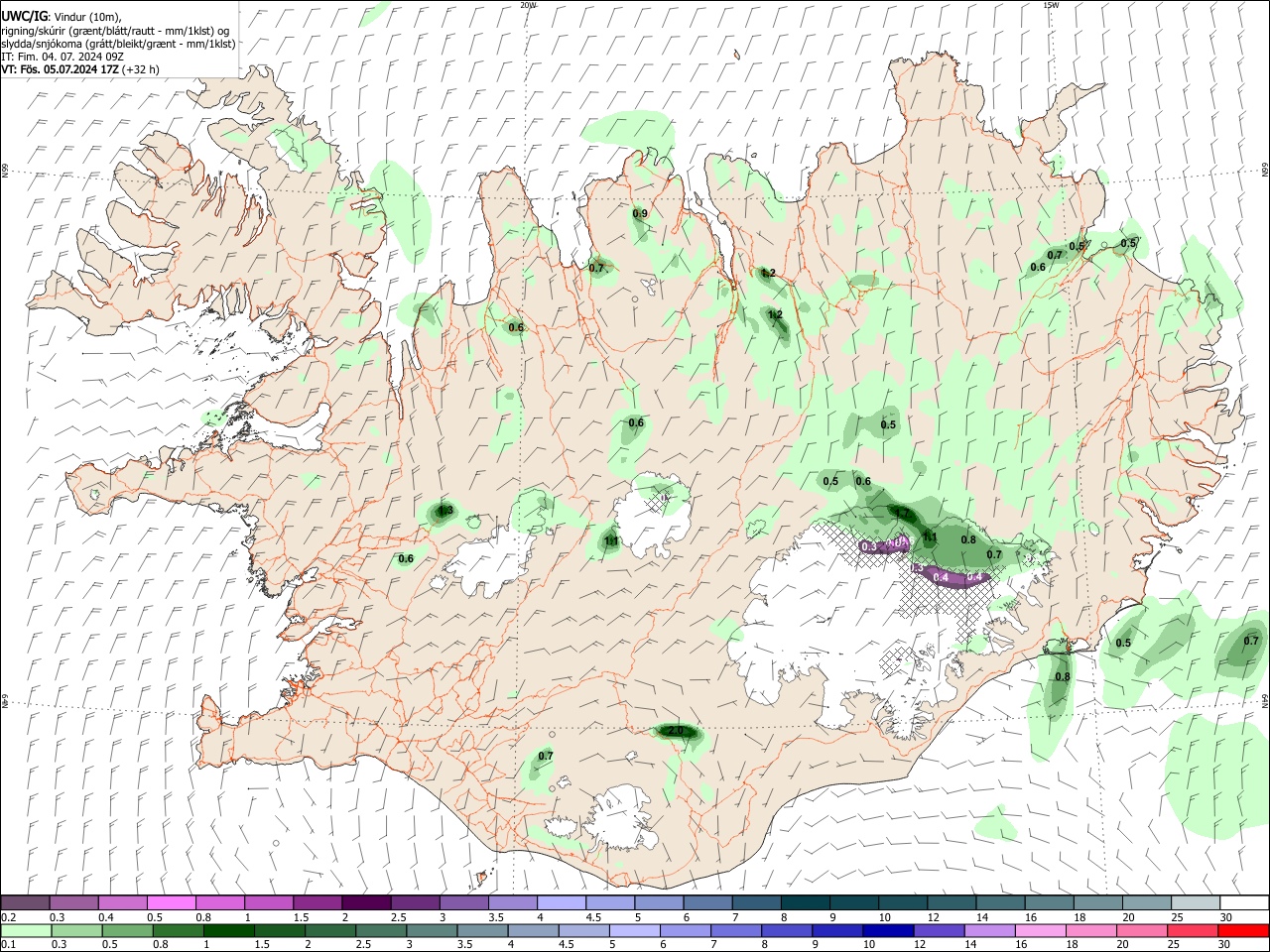Image resolution: width=1270 pixels, height=952 pixels.
Task: Click the bright magenta swatch starting at 0.5, top row
Action: tap(172, 902)
